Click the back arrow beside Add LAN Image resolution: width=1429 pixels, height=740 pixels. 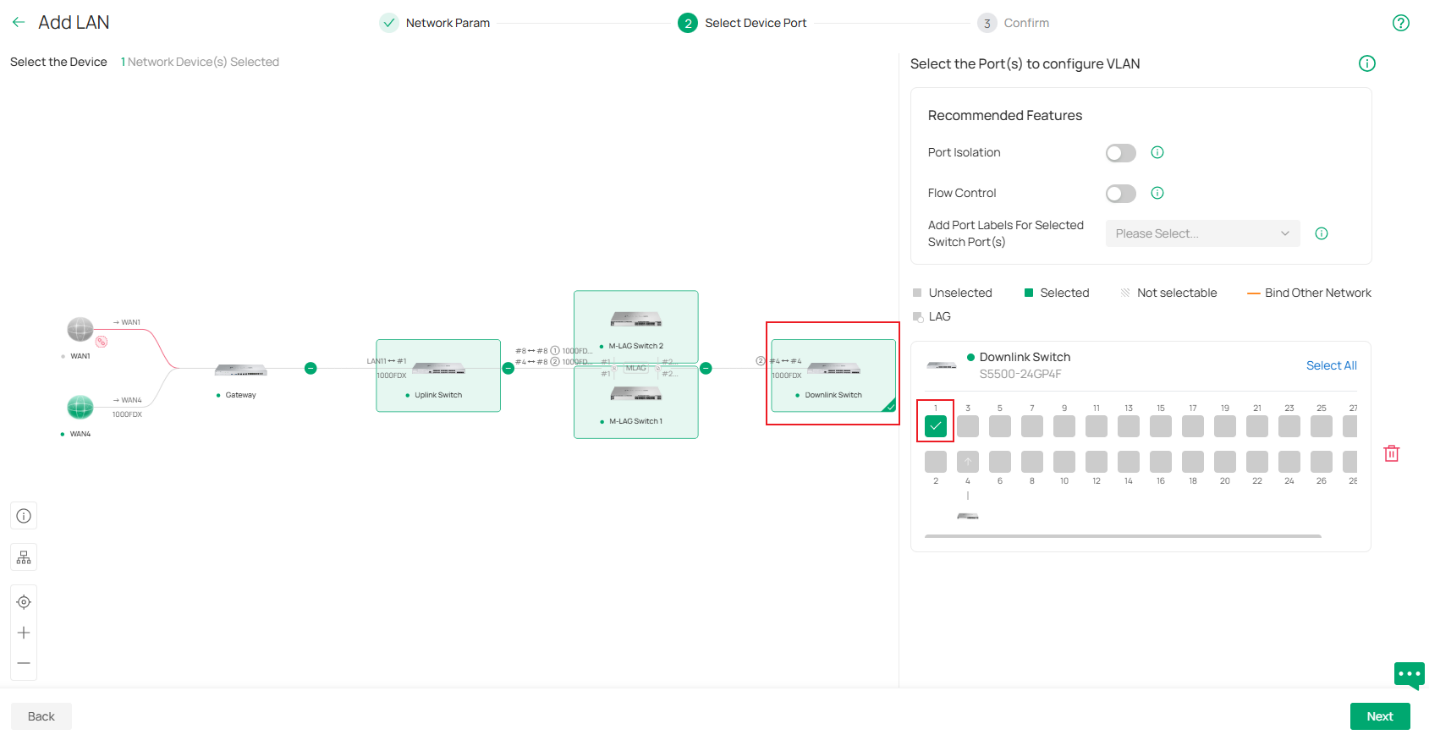click(x=18, y=22)
